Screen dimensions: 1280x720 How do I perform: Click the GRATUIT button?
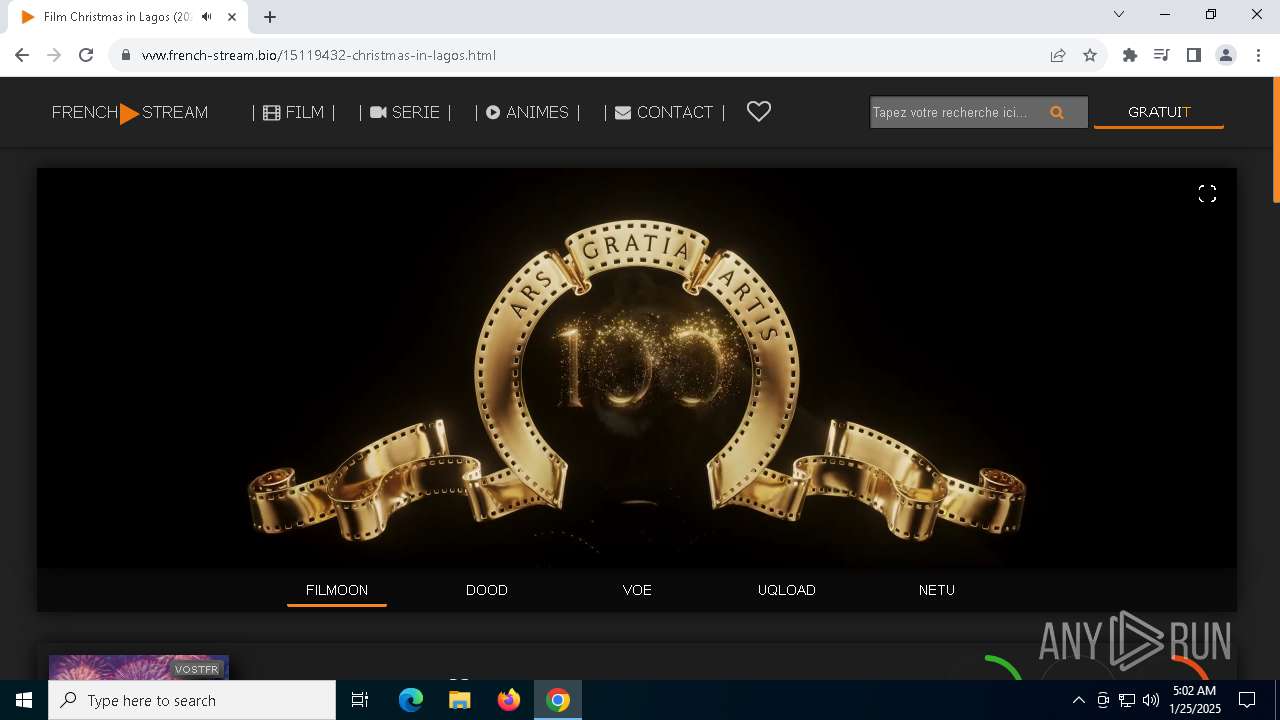pos(1159,112)
